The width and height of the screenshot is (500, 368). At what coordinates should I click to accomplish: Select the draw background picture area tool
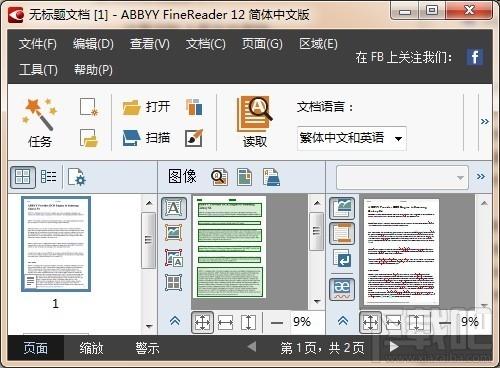174,258
